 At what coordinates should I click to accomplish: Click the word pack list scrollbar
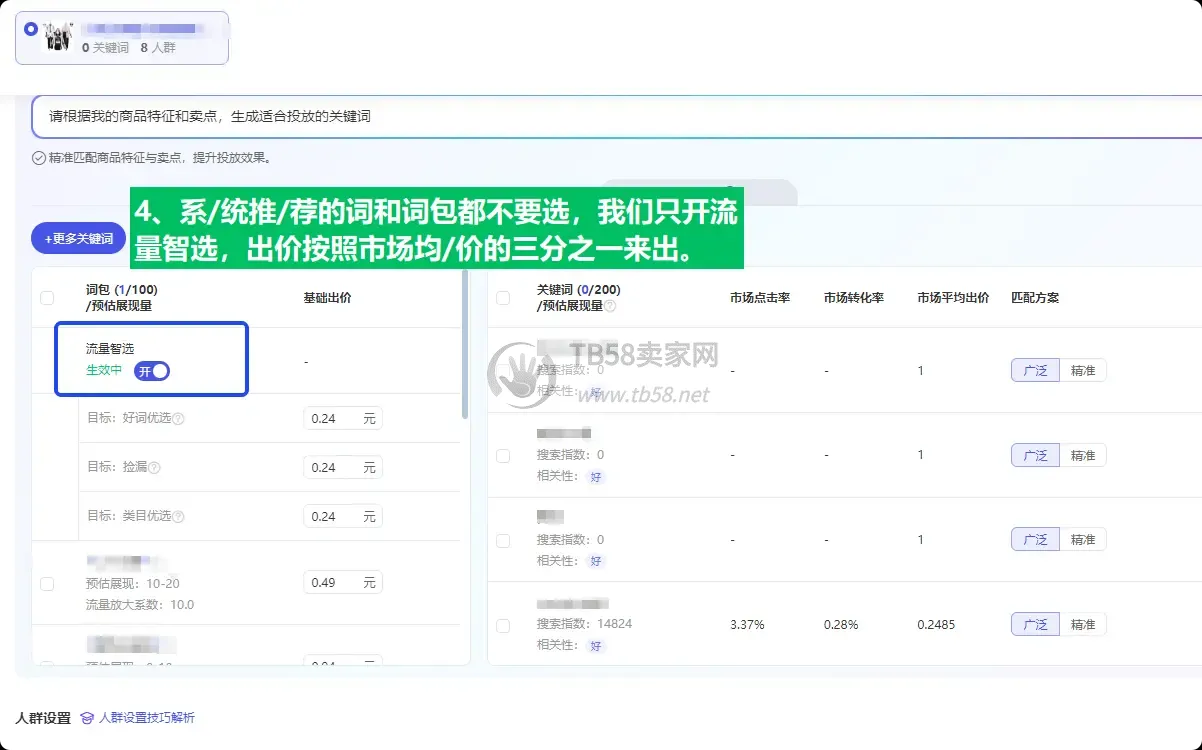pyautogui.click(x=464, y=344)
